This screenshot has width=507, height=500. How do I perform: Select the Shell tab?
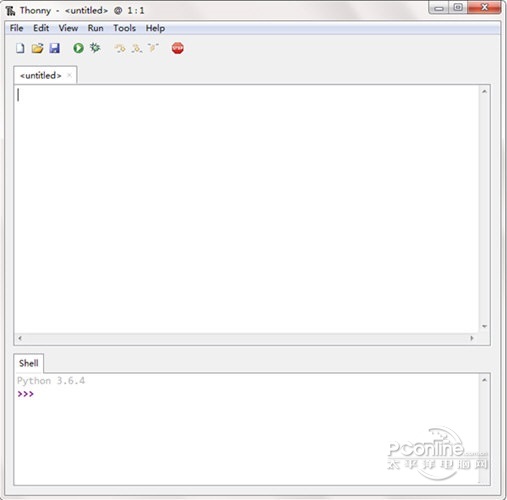29,363
